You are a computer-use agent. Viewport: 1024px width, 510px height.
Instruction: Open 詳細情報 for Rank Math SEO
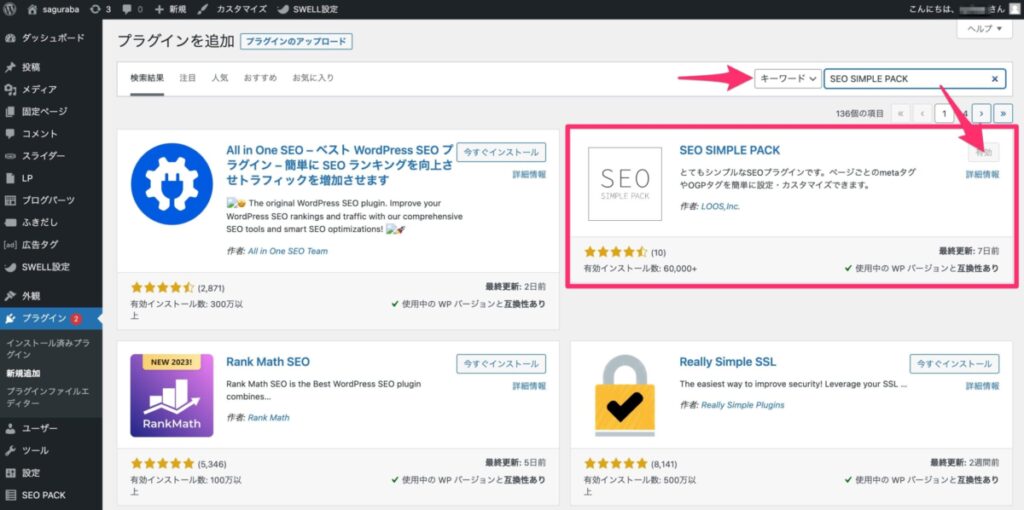pyautogui.click(x=529, y=386)
